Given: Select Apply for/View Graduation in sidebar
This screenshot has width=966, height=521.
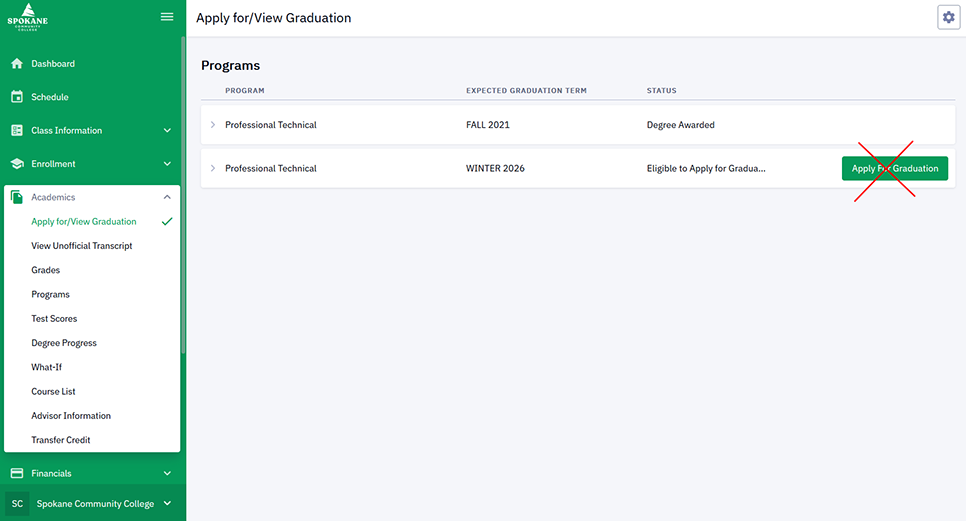Looking at the screenshot, I should coord(84,222).
